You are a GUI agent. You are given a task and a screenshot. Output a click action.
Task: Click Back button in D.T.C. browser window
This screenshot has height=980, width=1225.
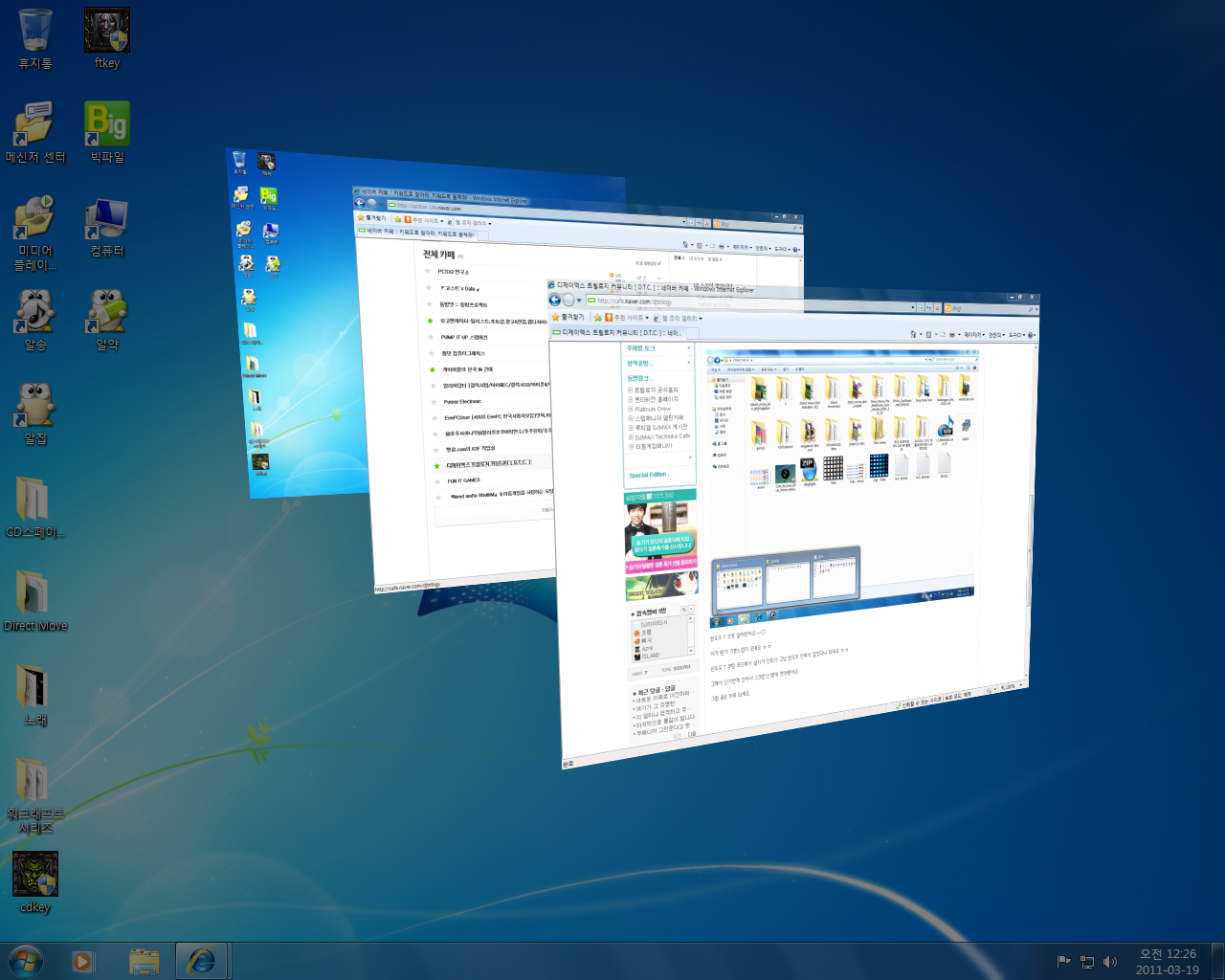tap(555, 300)
